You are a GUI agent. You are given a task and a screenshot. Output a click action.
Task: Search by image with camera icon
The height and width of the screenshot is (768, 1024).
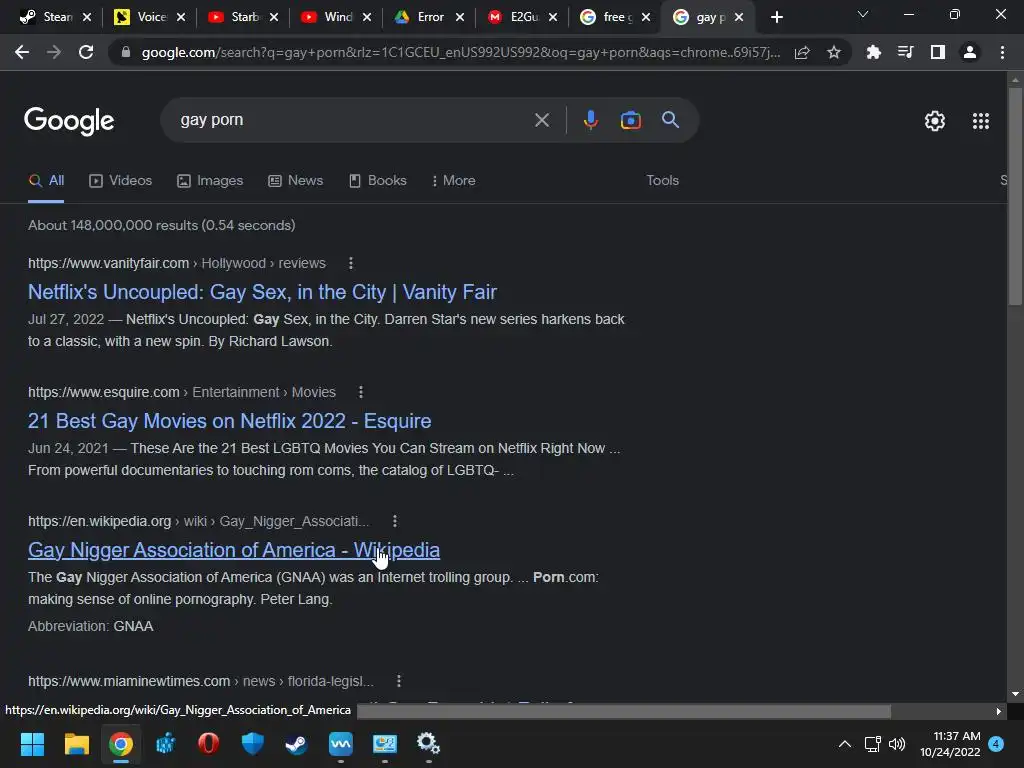tap(630, 120)
